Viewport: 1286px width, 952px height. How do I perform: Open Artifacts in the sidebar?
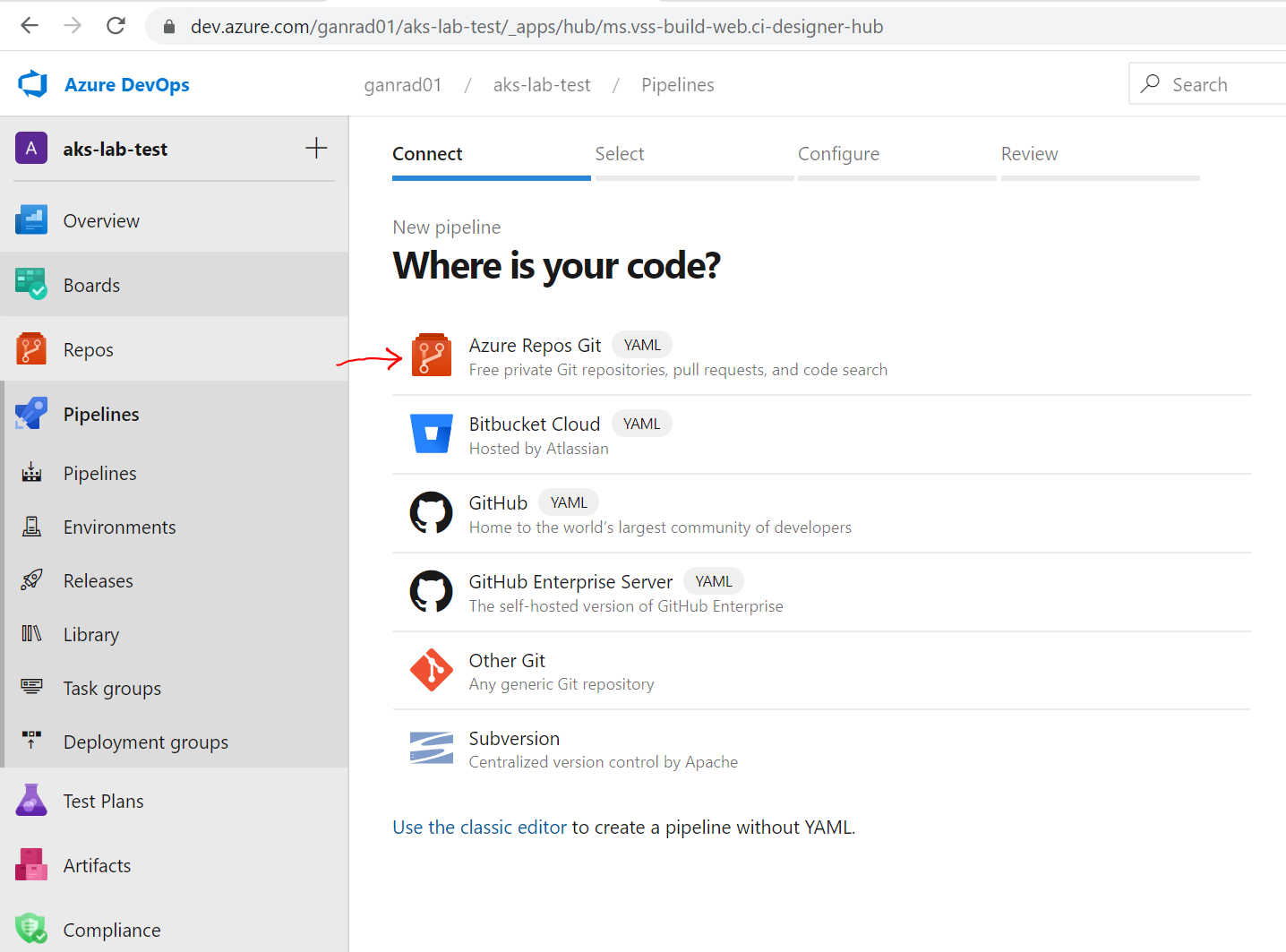[174, 865]
